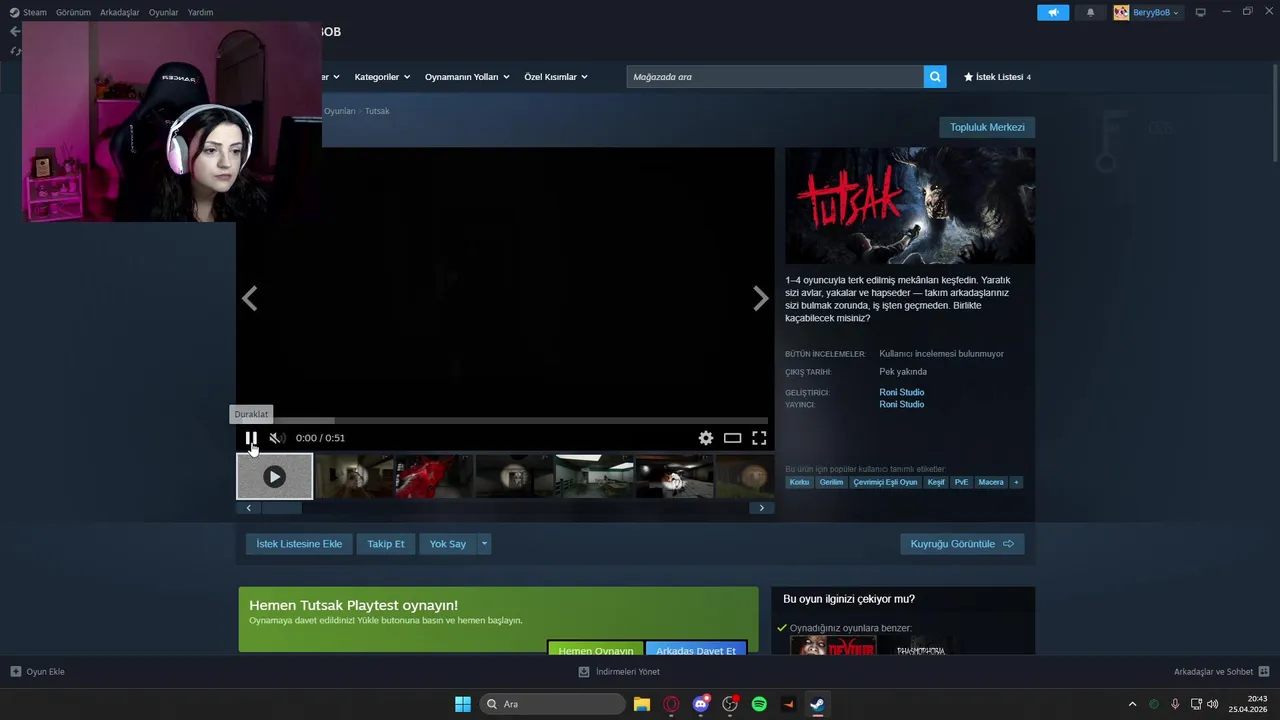The width and height of the screenshot is (1280, 720).
Task: Expand the arrow next to Yok Say
Action: [x=484, y=544]
